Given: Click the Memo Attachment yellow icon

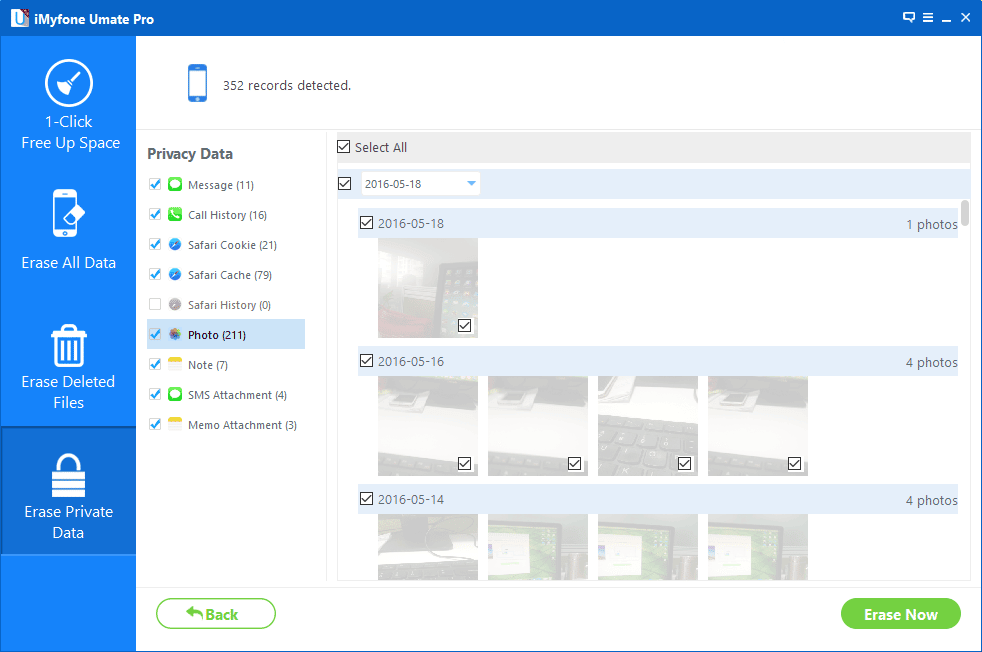Looking at the screenshot, I should [x=175, y=425].
